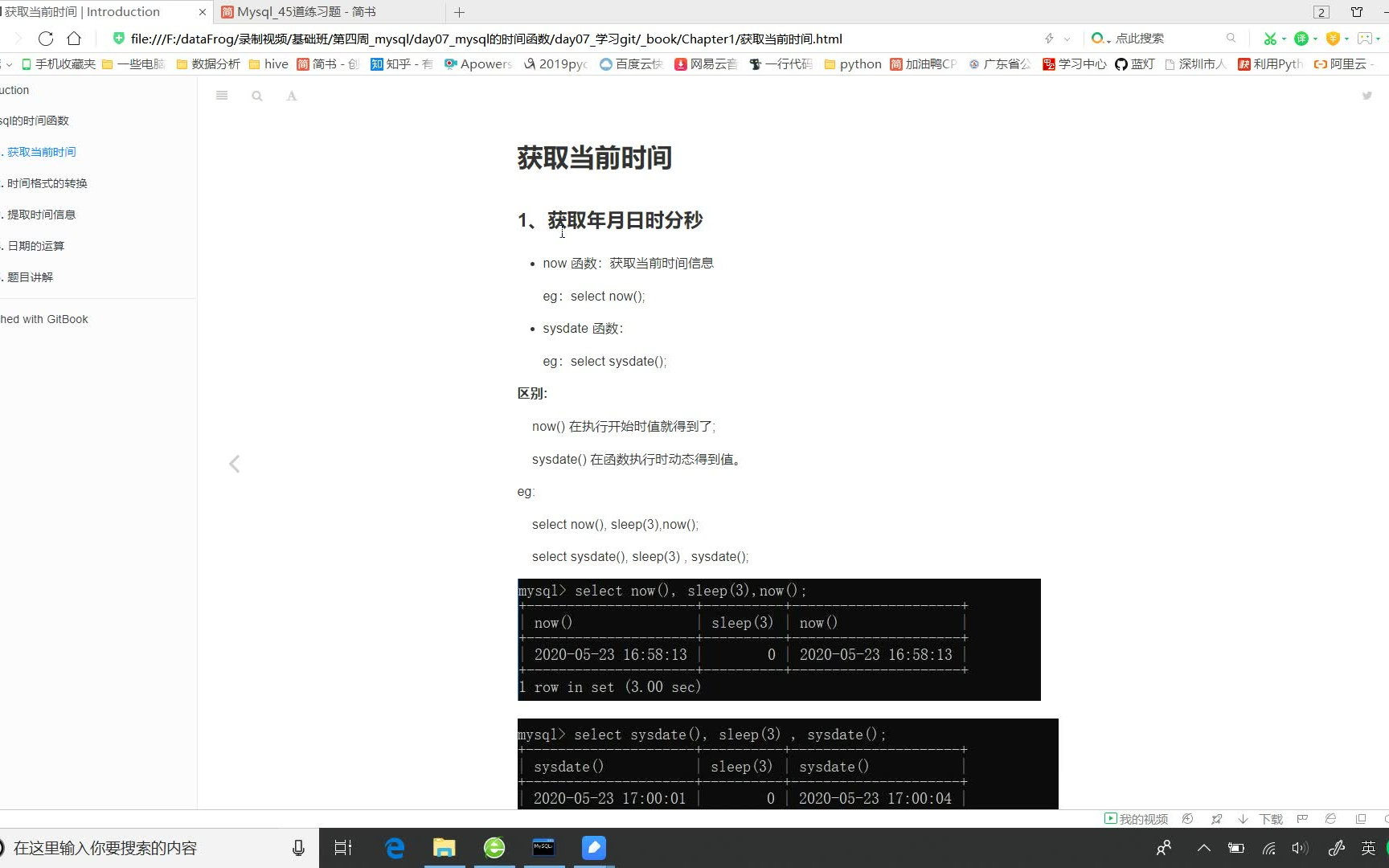Show hidden system tray icons chevron
1389x868 pixels.
(1203, 848)
